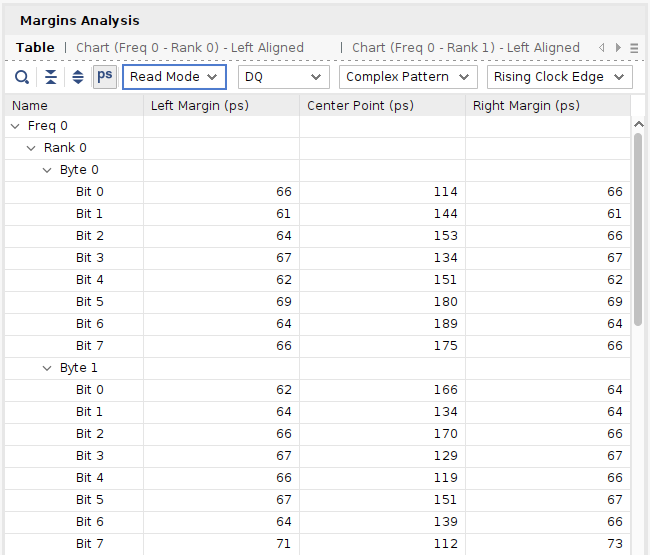This screenshot has width=650, height=555.
Task: Switch to Chart Freq 0 Rank 1 tab
Action: point(465,48)
